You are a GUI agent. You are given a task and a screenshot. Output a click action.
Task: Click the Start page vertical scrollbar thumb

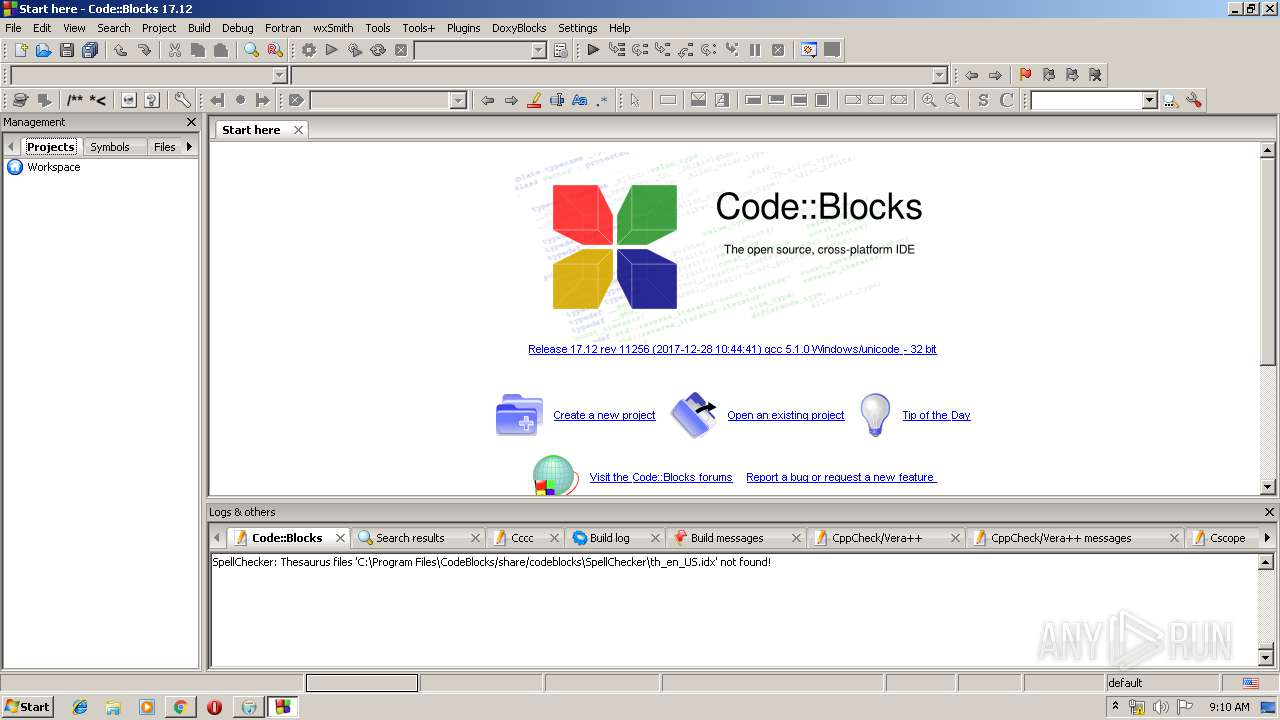coord(1267,261)
